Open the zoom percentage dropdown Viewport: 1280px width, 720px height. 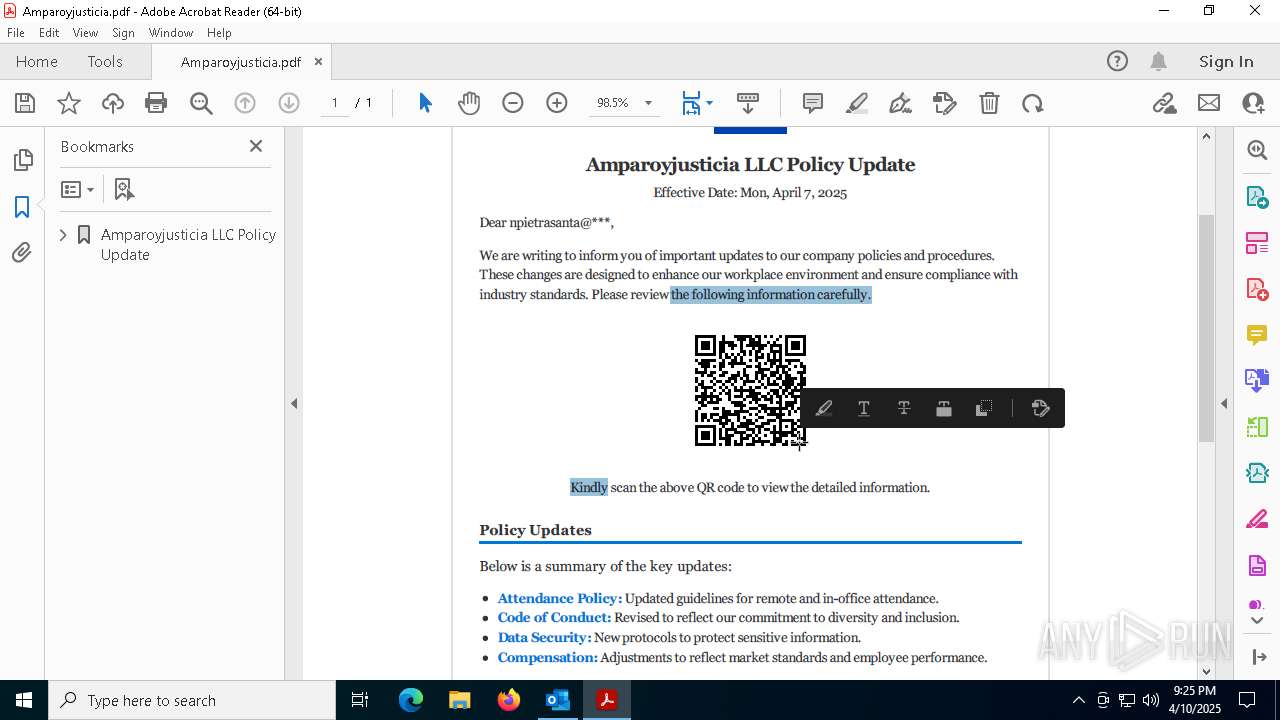pos(648,103)
